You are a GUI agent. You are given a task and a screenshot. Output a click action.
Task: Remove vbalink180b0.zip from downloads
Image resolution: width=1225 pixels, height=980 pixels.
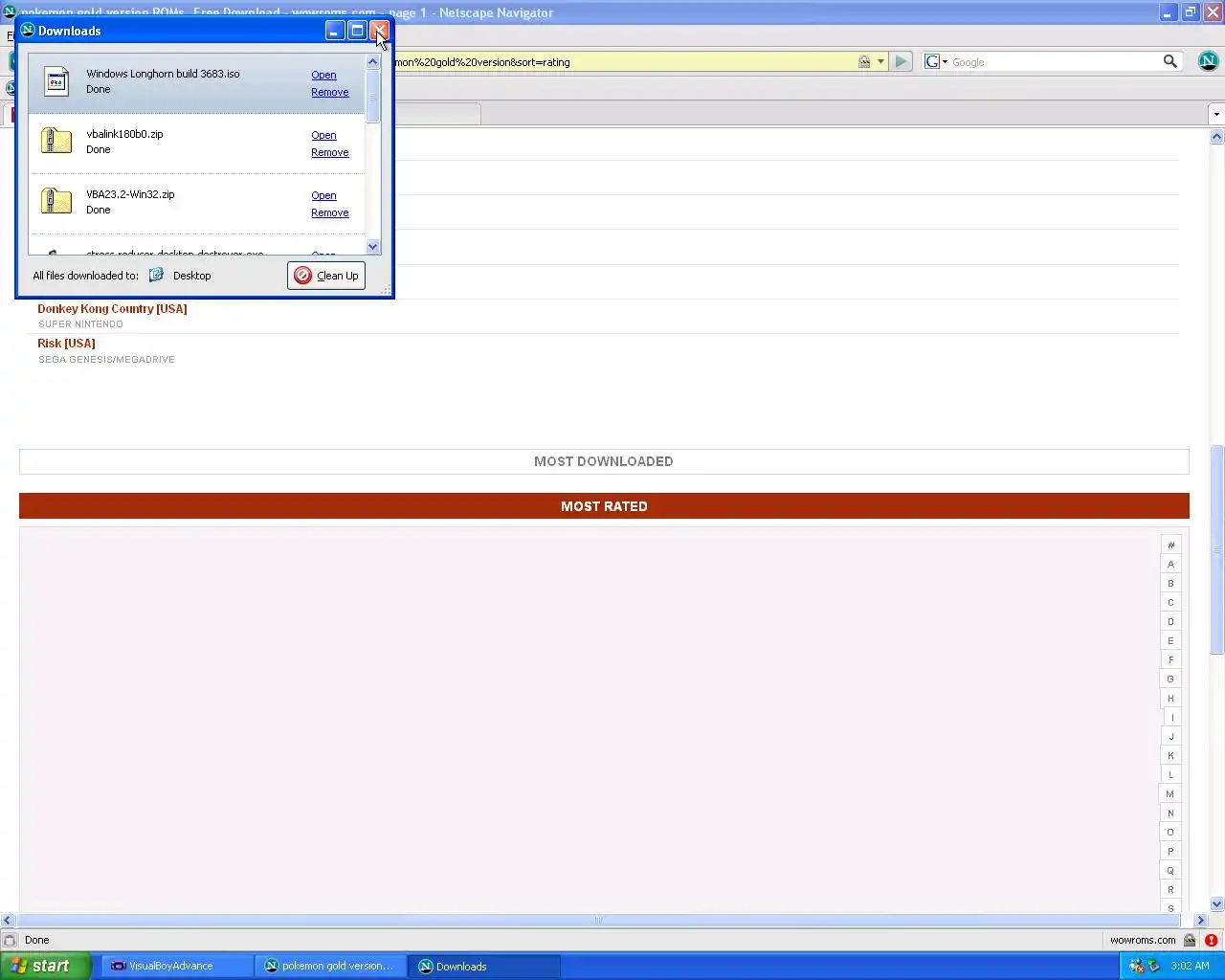330,152
